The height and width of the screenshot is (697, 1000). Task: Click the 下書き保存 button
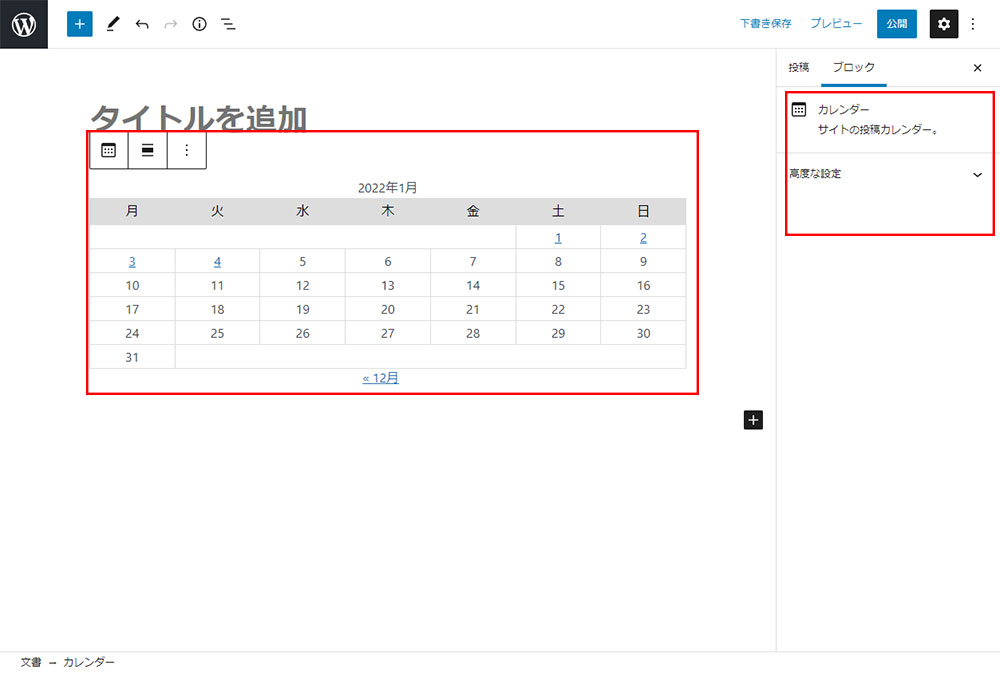(x=765, y=24)
